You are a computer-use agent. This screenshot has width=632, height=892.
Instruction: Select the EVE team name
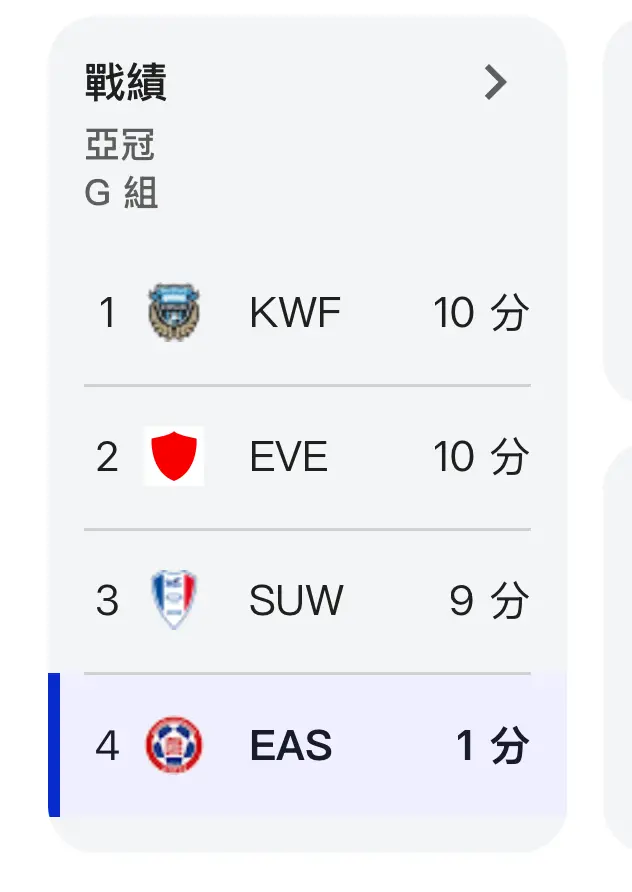[289, 456]
